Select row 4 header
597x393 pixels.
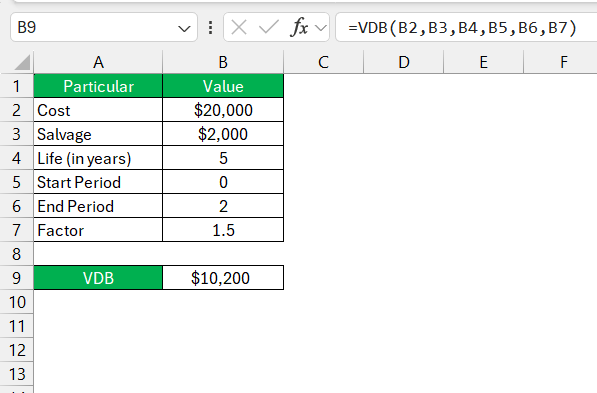(16, 158)
